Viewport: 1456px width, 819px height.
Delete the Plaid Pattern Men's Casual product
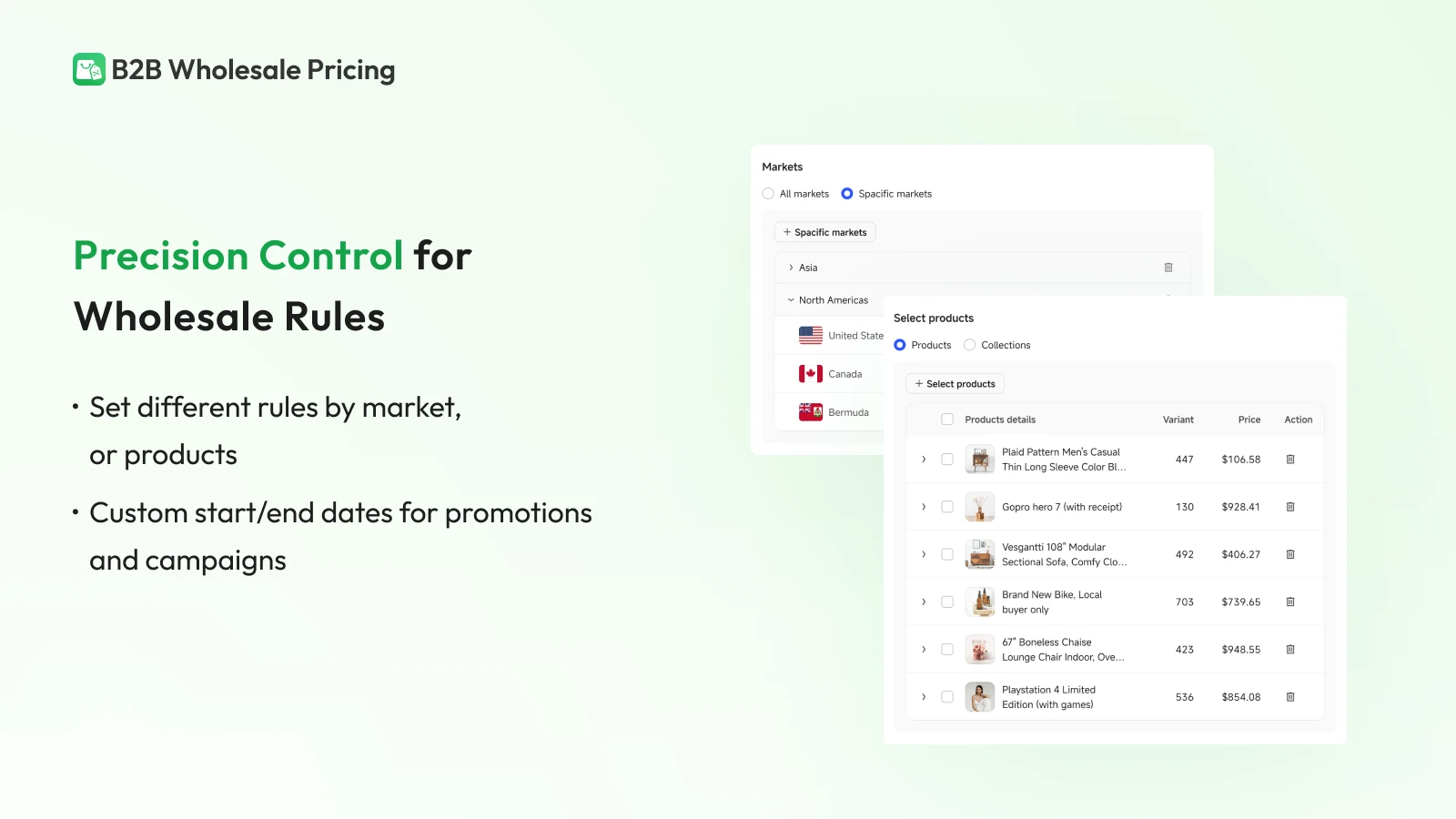[x=1289, y=460]
